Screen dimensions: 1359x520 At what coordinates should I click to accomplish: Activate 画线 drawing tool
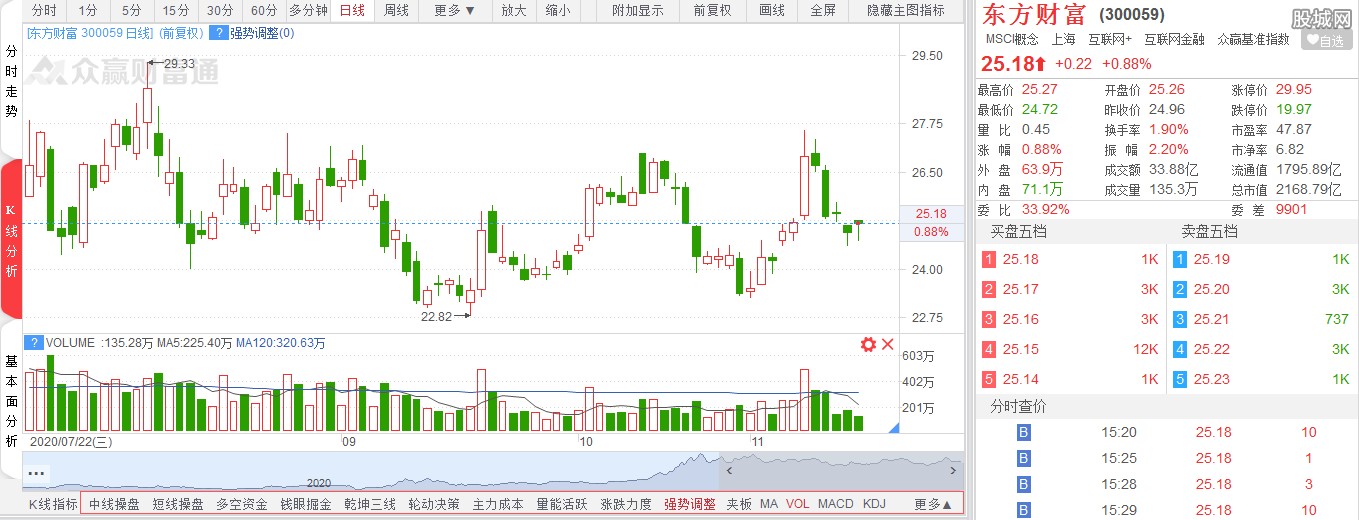[x=772, y=11]
